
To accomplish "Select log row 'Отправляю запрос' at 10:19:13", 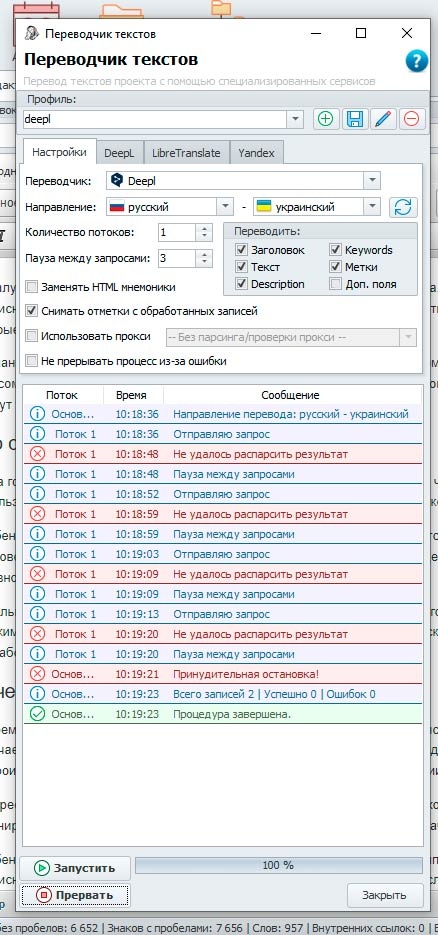I will 222,614.
